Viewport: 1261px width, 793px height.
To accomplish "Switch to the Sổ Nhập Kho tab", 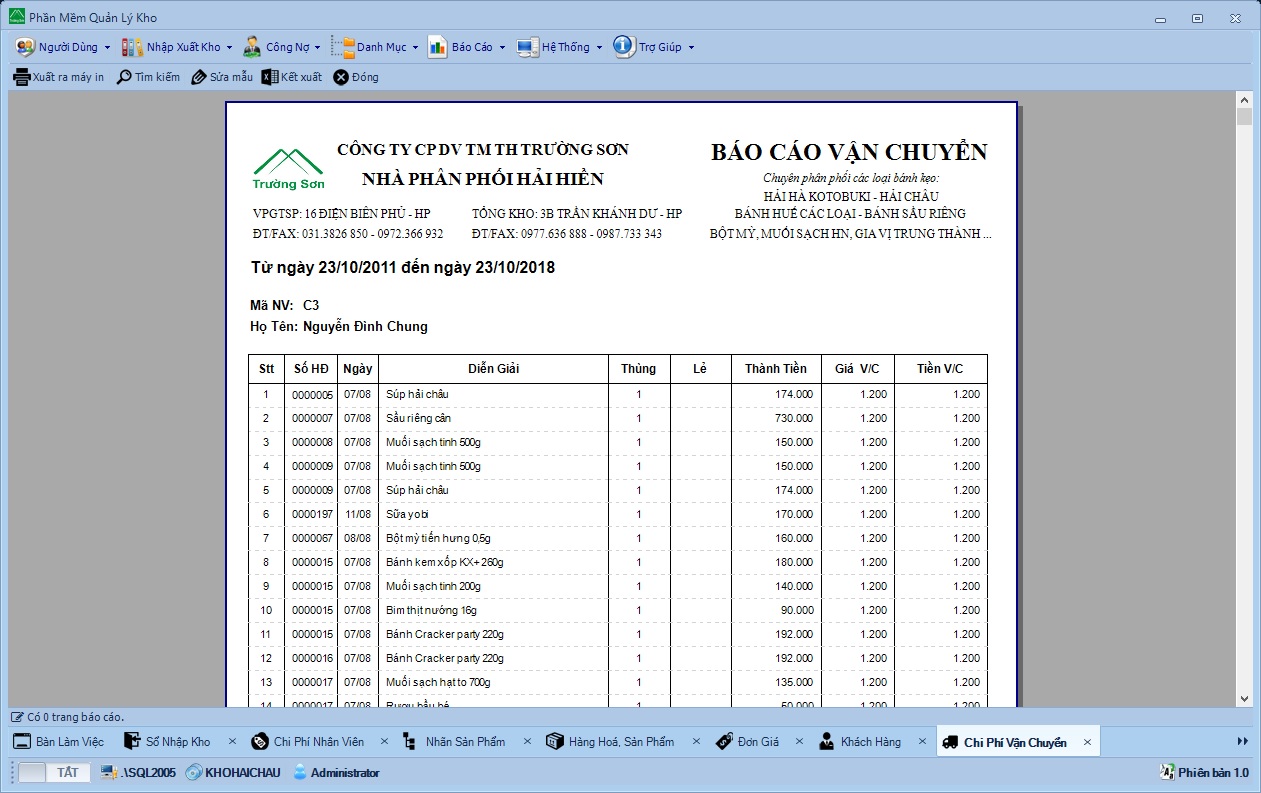I will click(x=177, y=742).
